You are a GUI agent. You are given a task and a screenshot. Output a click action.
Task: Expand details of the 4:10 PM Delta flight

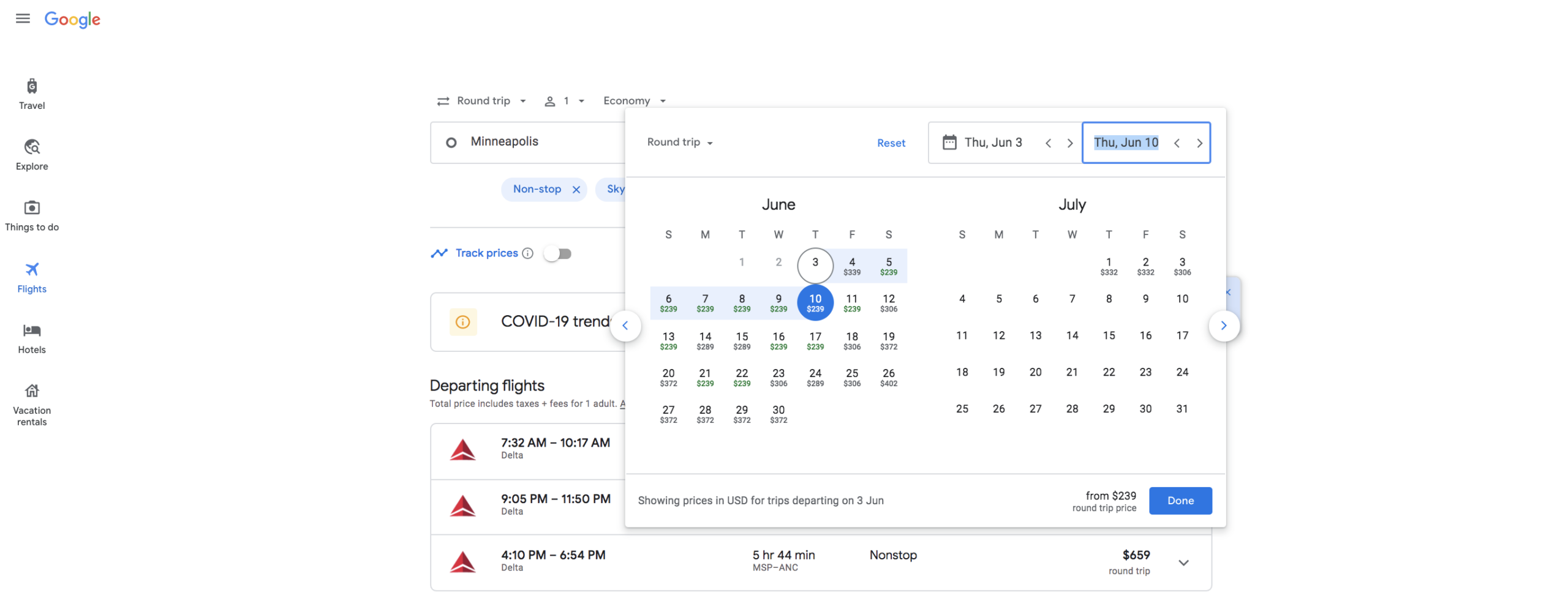(x=1183, y=562)
